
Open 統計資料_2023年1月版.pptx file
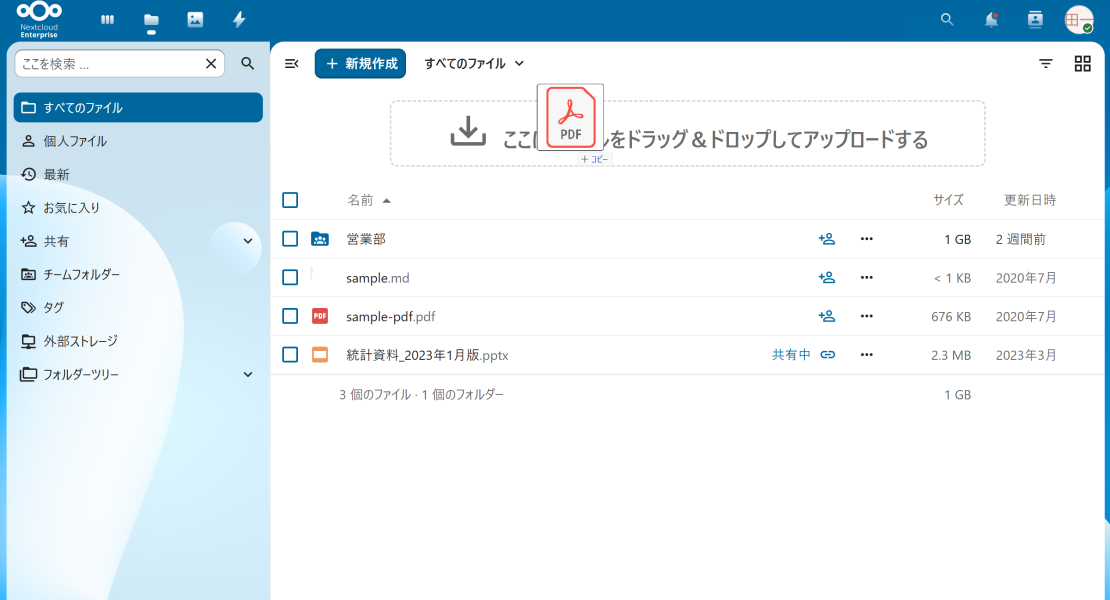[x=427, y=355]
